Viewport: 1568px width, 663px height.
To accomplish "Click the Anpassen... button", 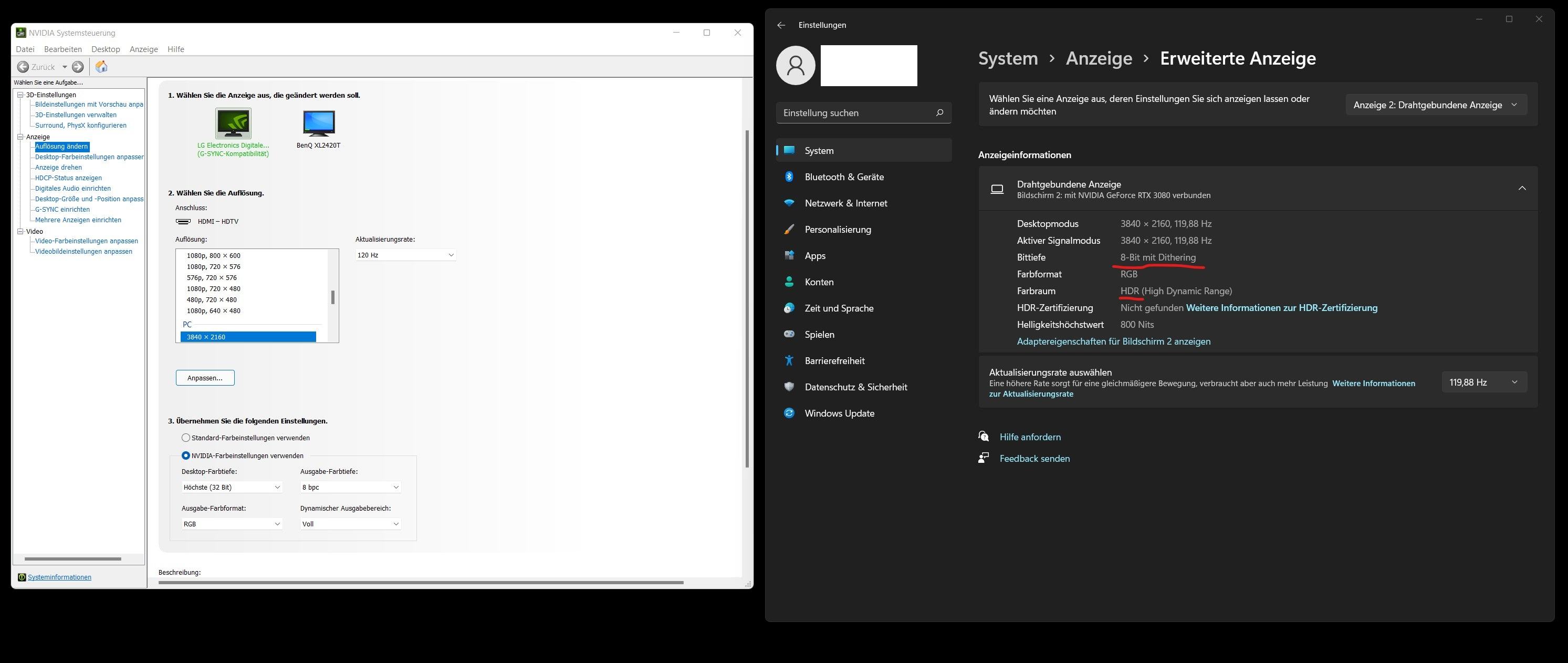I will pyautogui.click(x=205, y=378).
